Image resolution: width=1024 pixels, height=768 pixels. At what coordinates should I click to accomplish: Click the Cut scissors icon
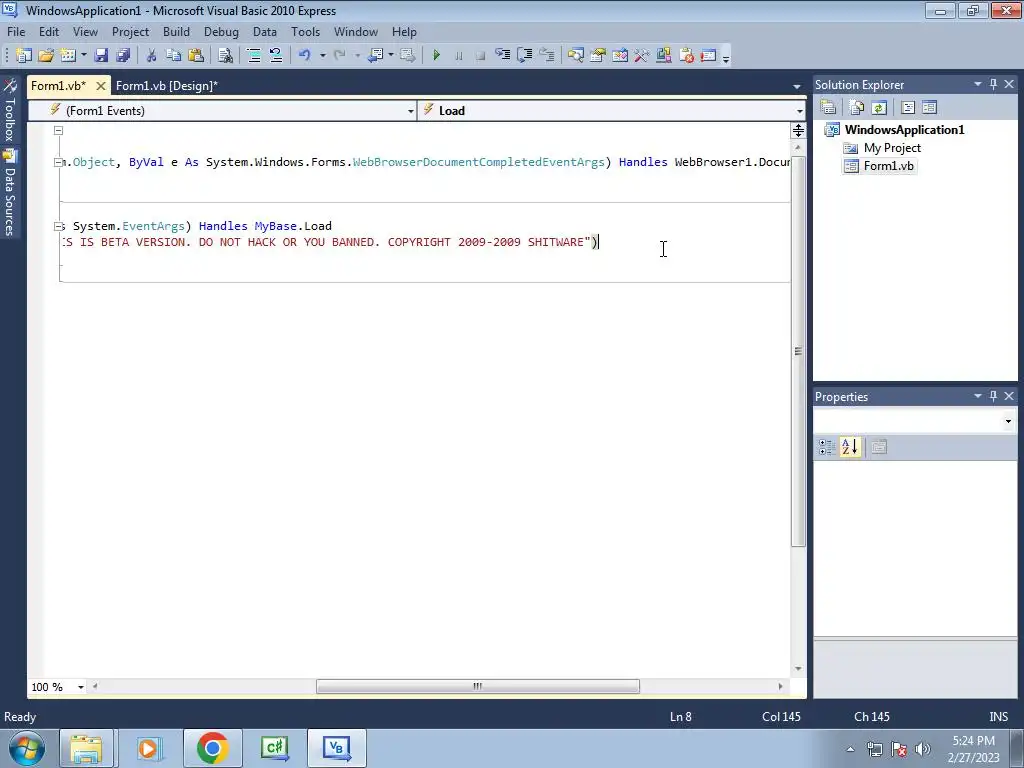tap(152, 56)
